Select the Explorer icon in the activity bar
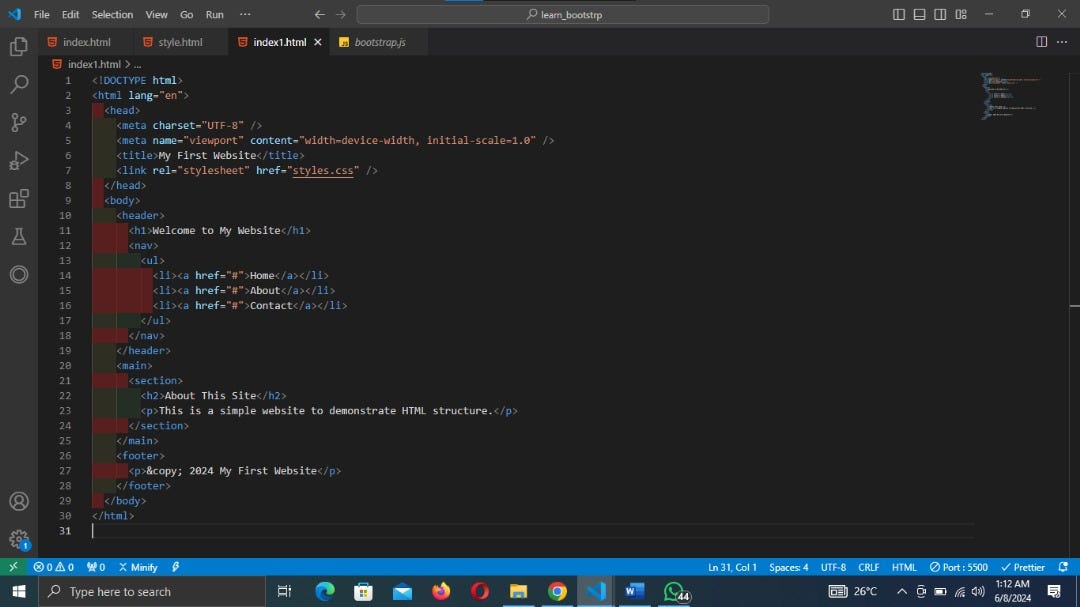The height and width of the screenshot is (607, 1080). (x=18, y=46)
